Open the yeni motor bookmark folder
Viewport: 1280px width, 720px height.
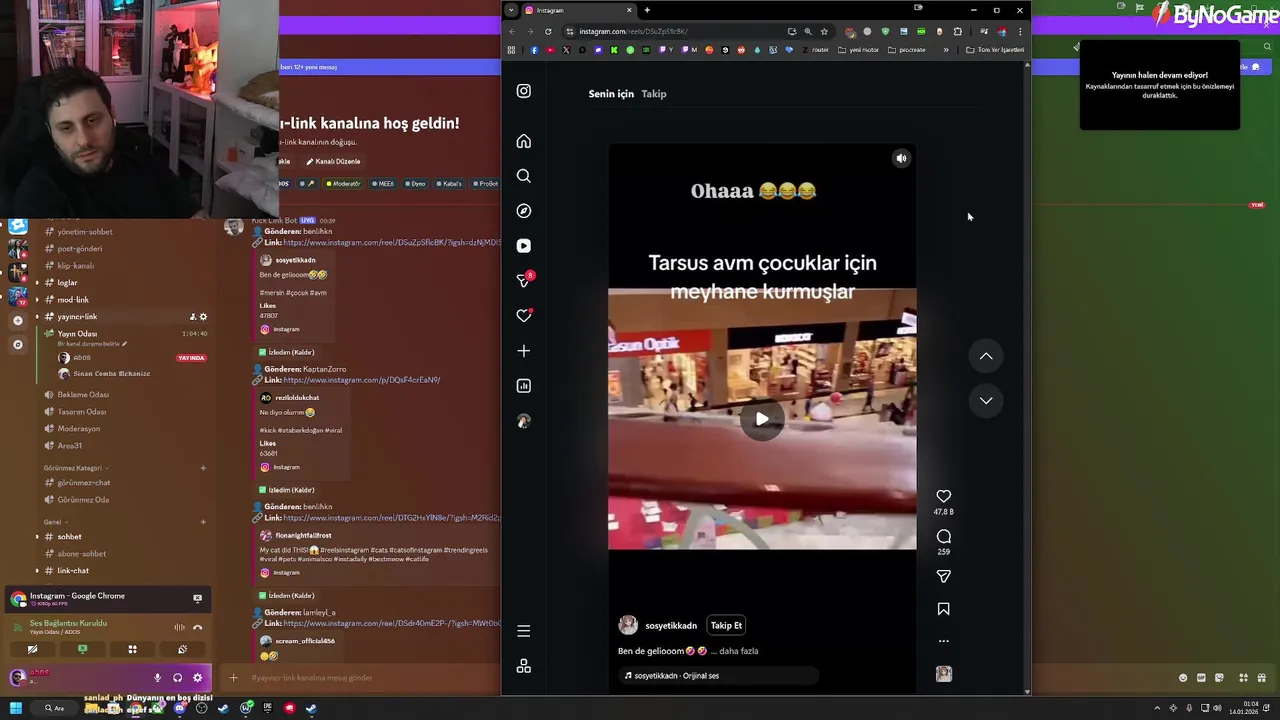[858, 50]
